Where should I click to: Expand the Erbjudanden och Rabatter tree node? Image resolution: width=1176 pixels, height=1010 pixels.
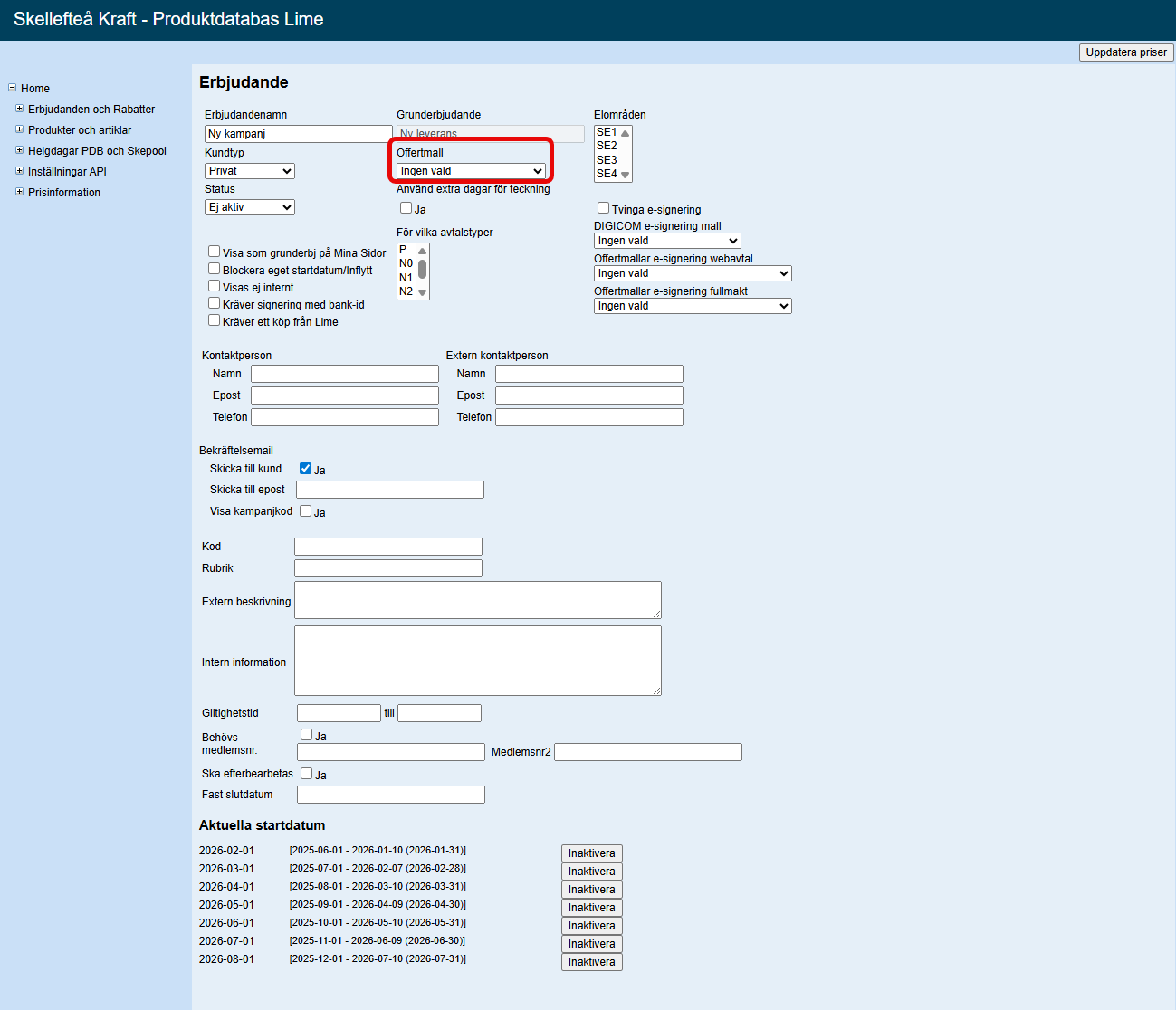point(19,109)
